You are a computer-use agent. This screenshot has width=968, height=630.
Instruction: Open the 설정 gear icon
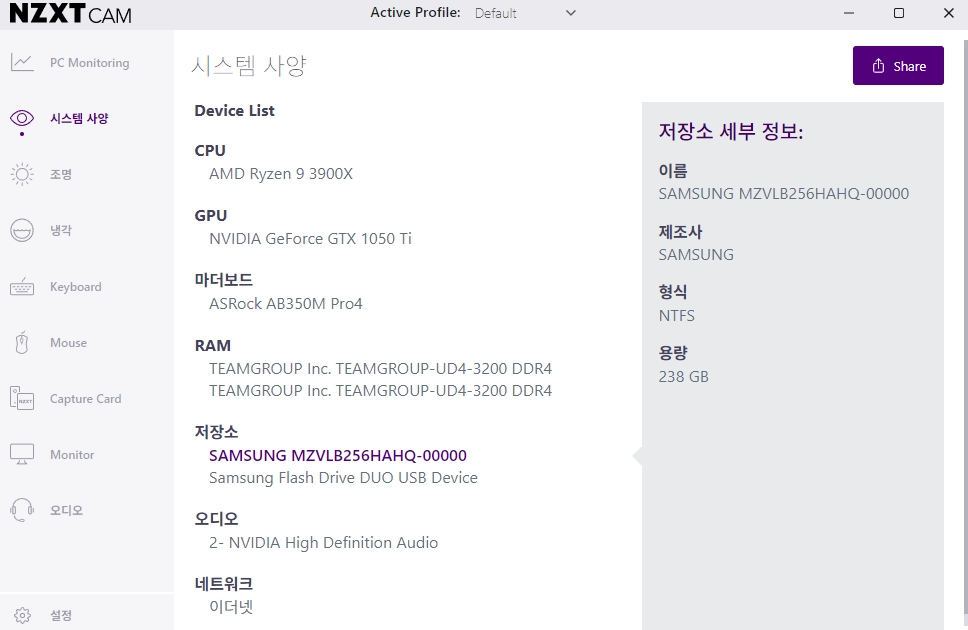point(22,615)
